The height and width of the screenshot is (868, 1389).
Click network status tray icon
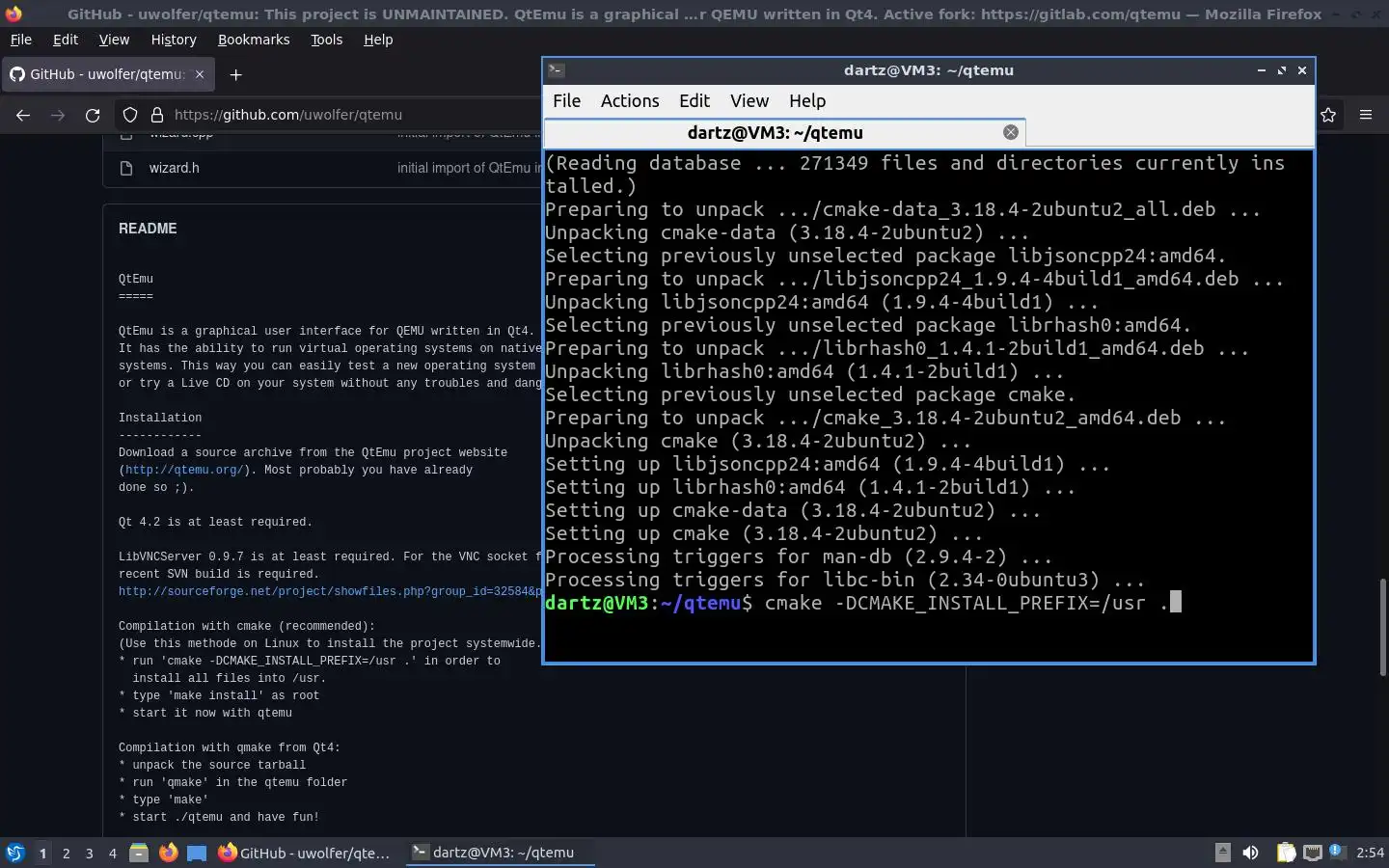point(1313,853)
